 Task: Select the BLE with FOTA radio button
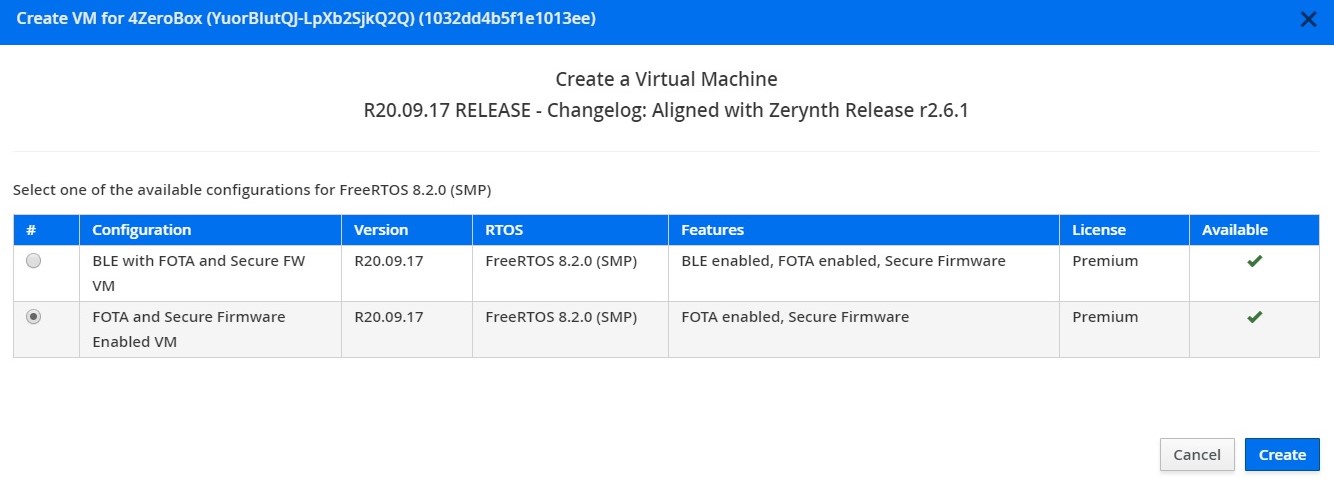click(x=34, y=261)
